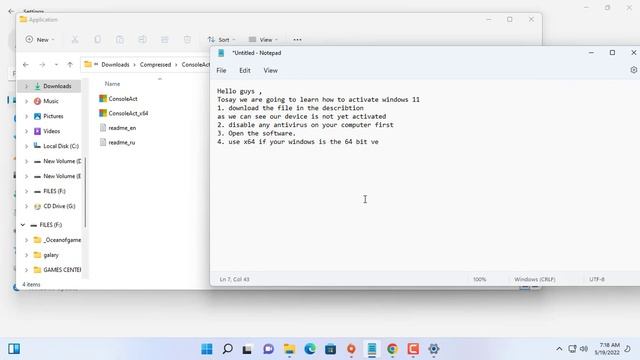Expand the galary folder node
Image resolution: width=640 pixels, height=360 pixels.
pos(26,255)
